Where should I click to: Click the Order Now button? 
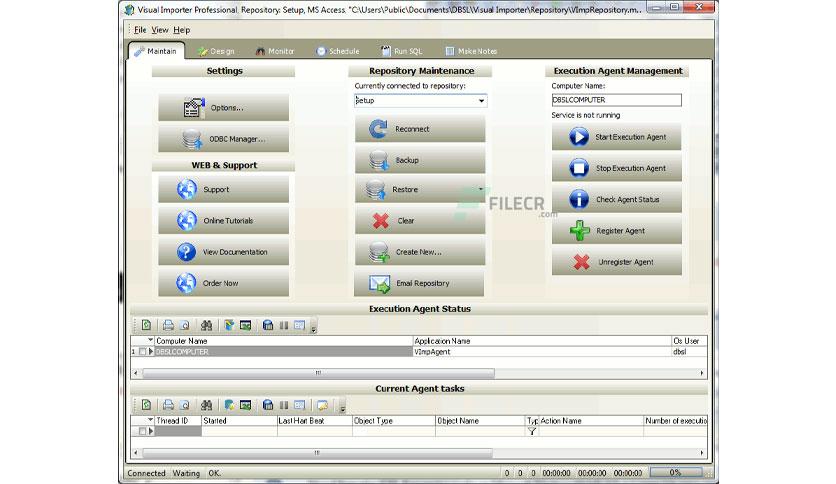[x=223, y=283]
